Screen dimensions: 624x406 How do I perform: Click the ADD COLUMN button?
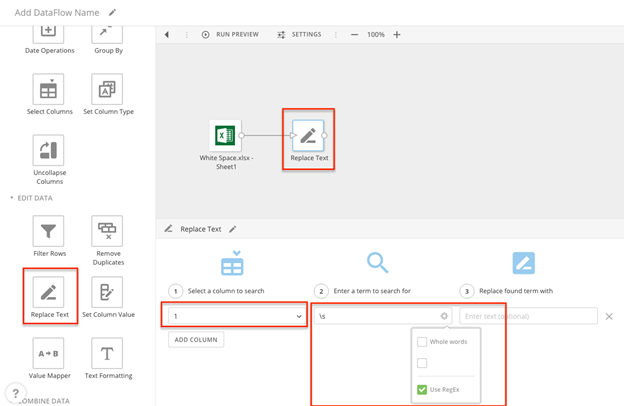pos(196,340)
